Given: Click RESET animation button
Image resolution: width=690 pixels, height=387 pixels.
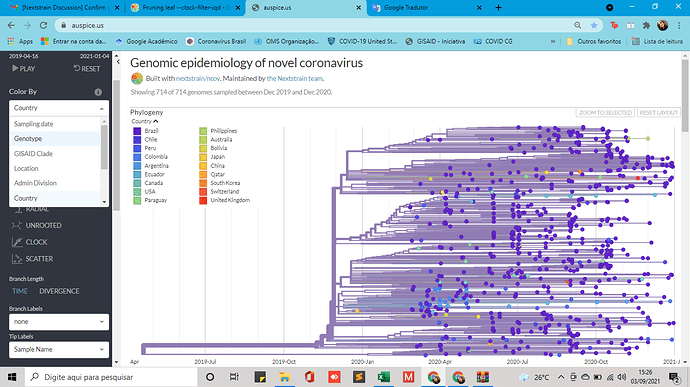Looking at the screenshot, I should pyautogui.click(x=87, y=68).
